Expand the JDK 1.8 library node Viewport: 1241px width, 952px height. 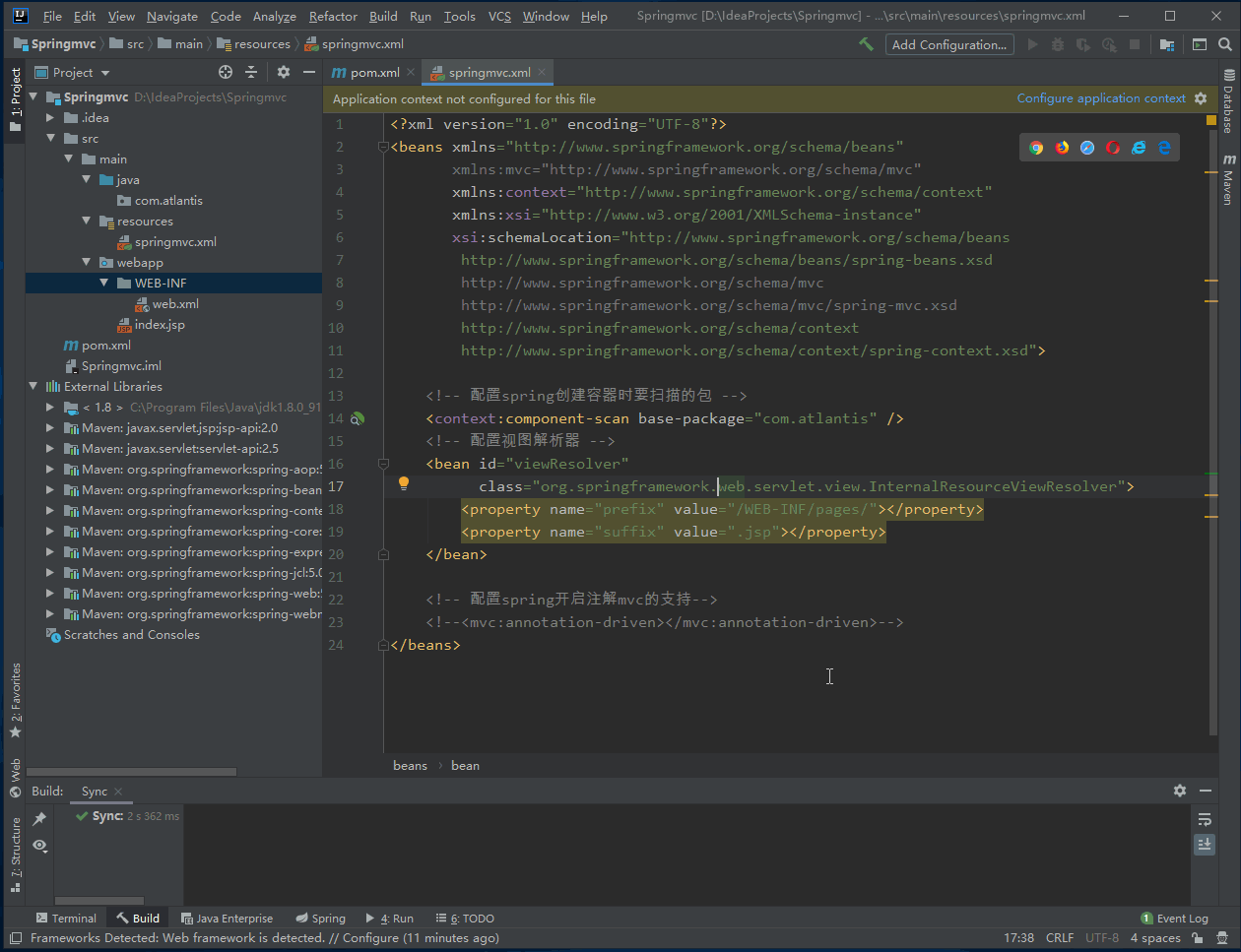point(50,407)
